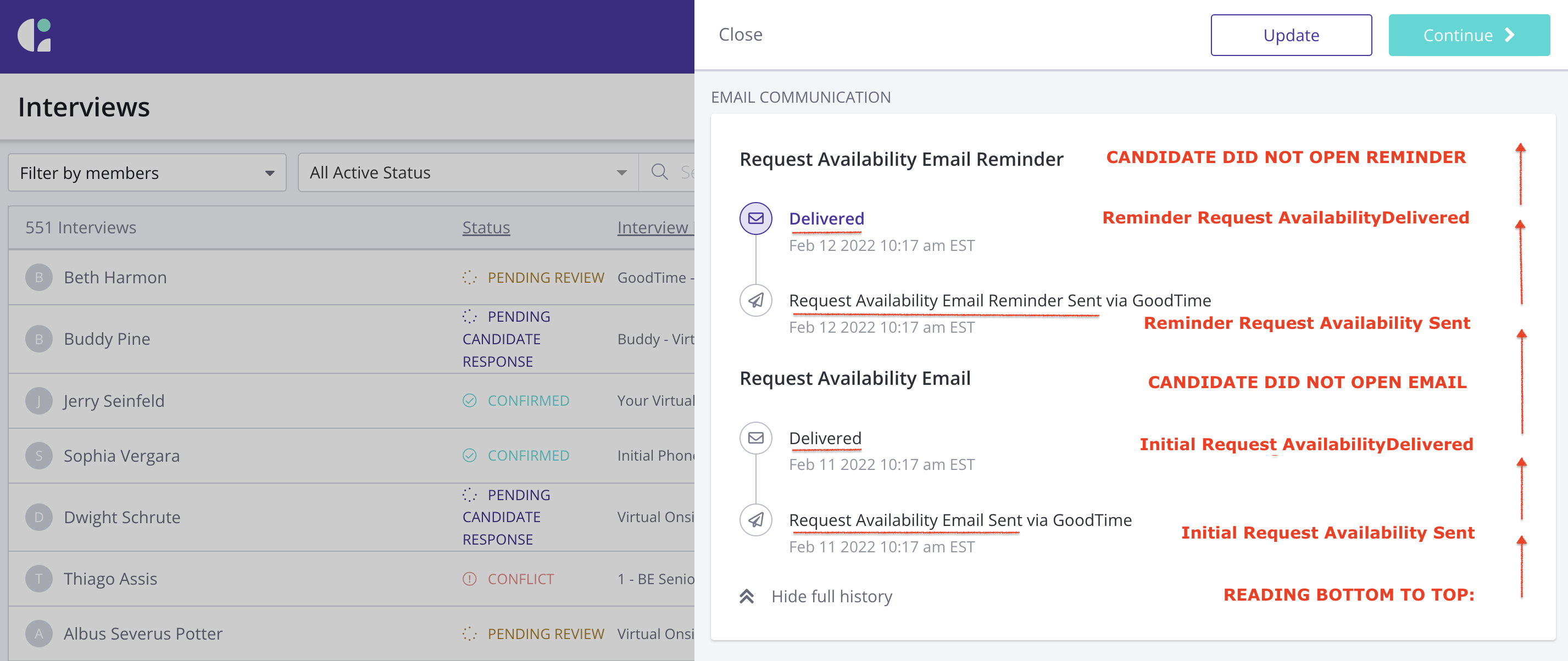Click the Email Sent paper plane icon

755,520
